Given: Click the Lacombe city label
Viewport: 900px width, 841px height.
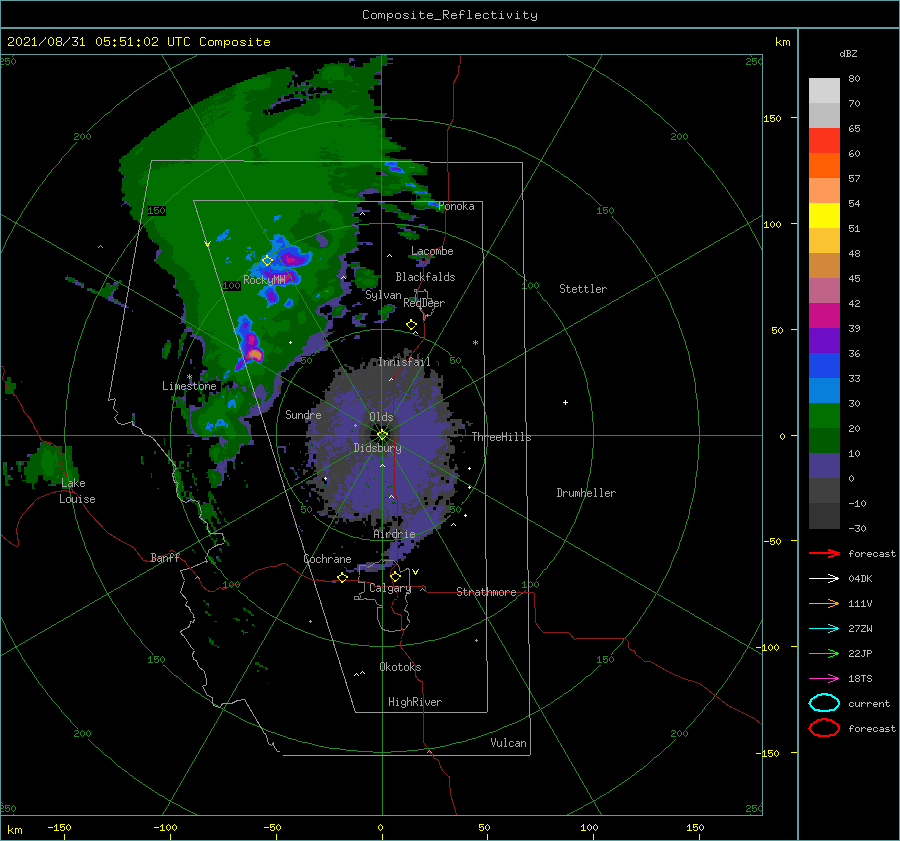Looking at the screenshot, I should pos(432,251).
